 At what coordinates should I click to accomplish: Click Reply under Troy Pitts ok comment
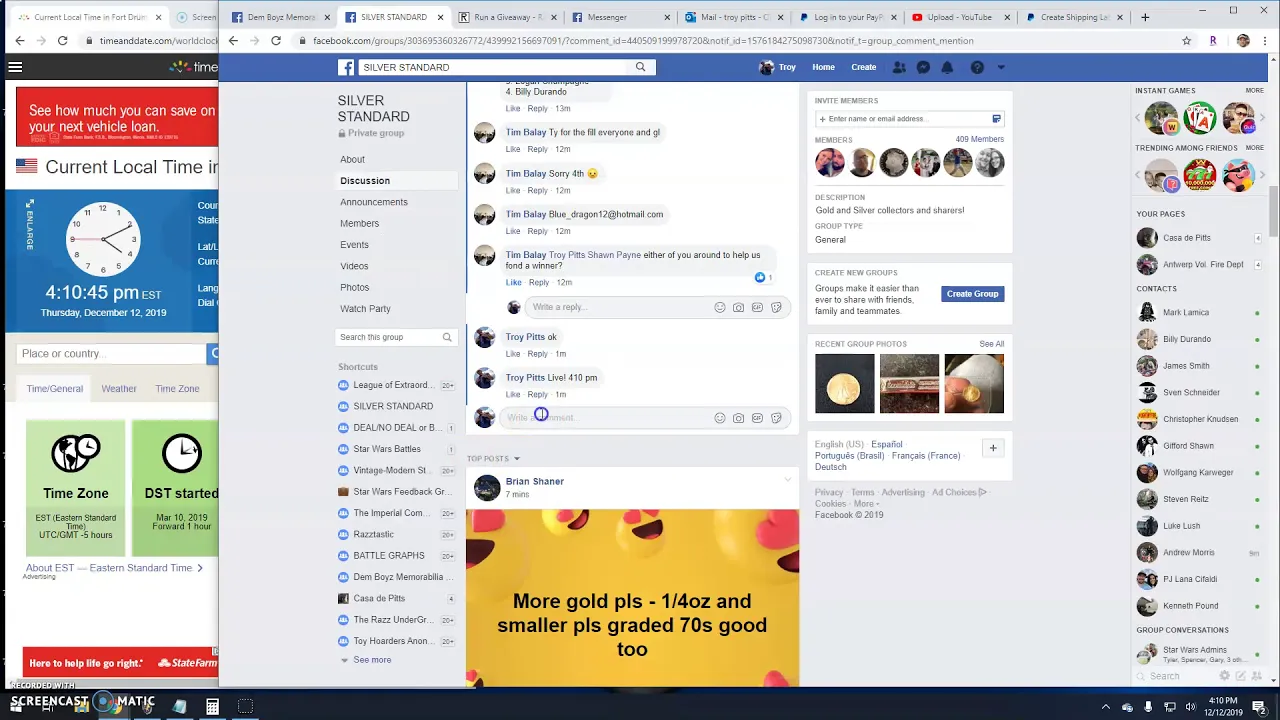coord(537,354)
